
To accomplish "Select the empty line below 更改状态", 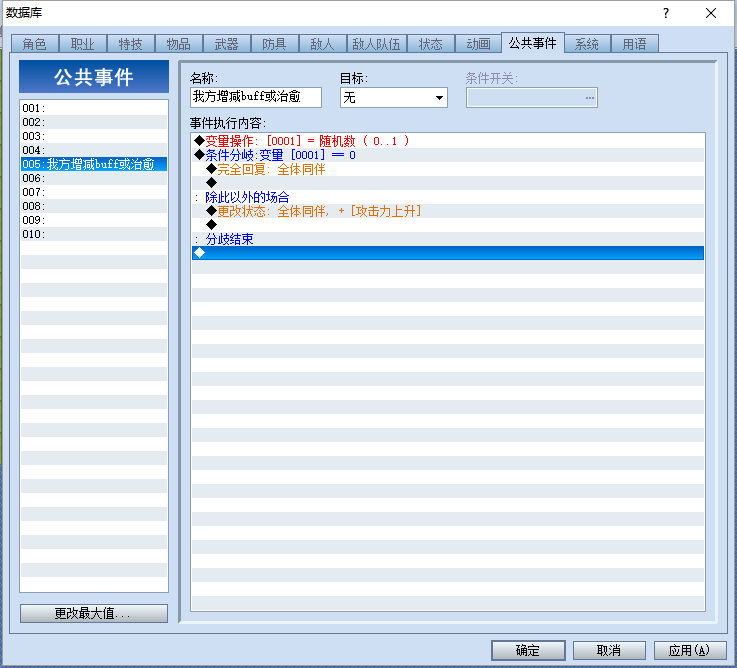I will pyautogui.click(x=447, y=225).
